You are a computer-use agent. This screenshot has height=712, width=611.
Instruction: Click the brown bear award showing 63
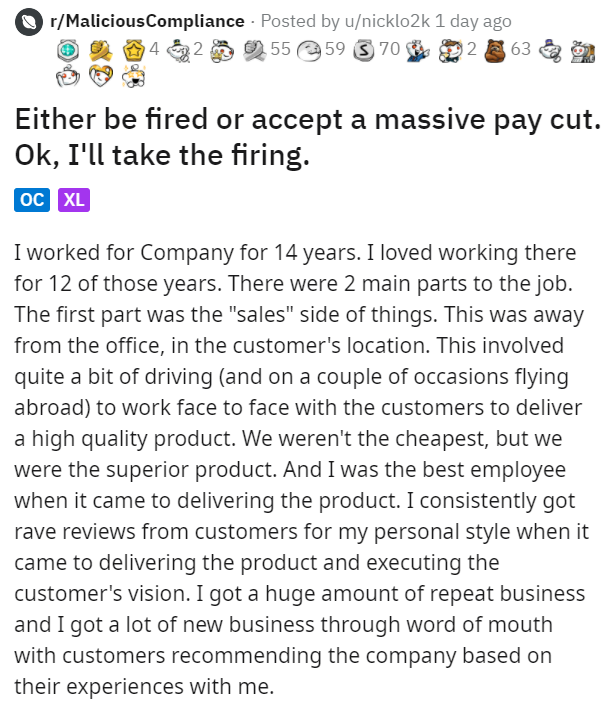click(495, 46)
